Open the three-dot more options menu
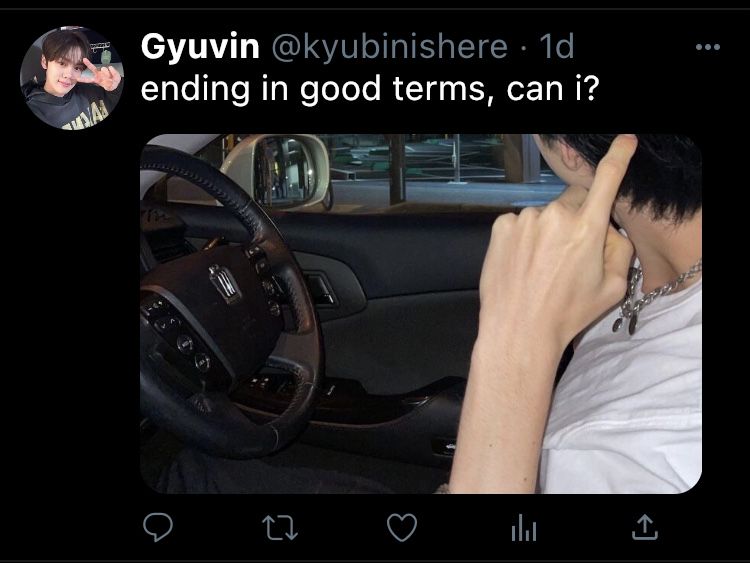 tap(708, 47)
